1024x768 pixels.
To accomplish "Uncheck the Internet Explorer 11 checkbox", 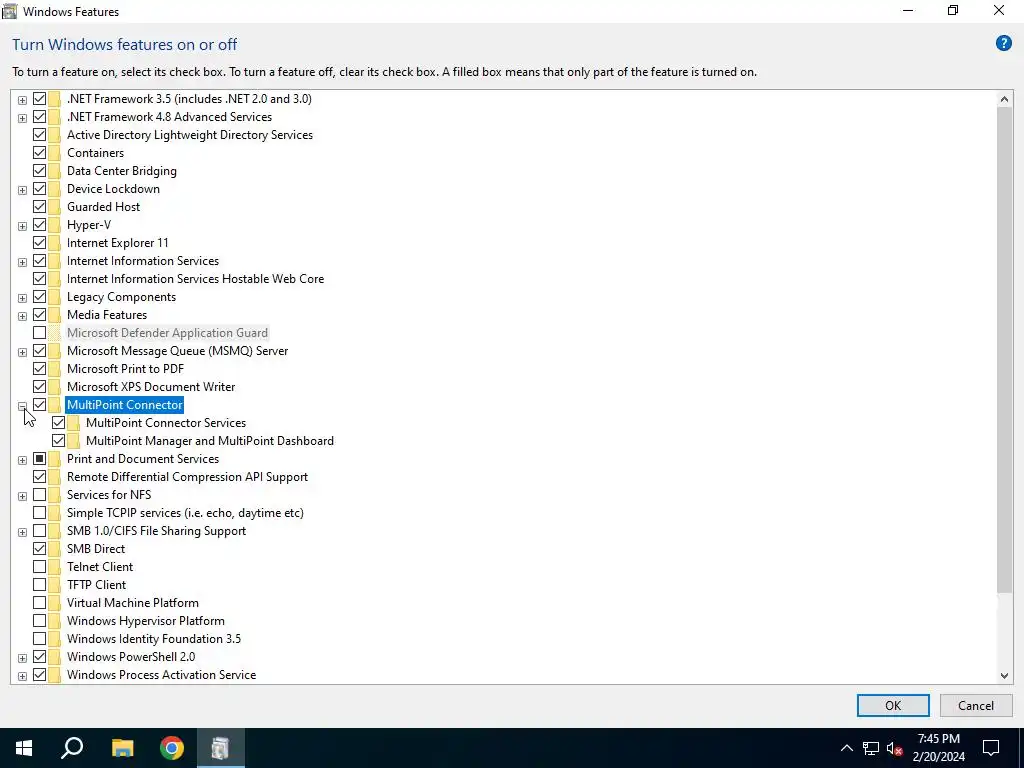I will tap(39, 242).
